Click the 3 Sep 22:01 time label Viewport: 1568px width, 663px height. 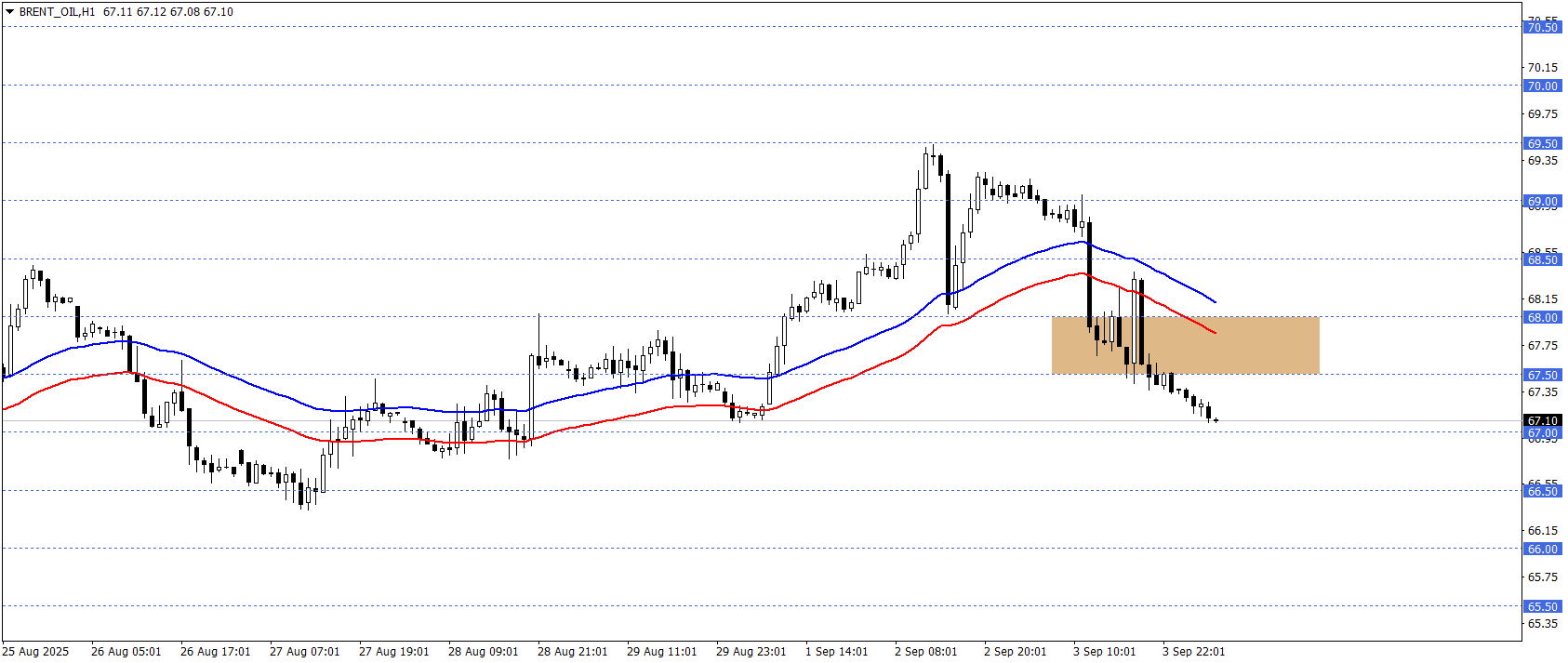click(1194, 652)
